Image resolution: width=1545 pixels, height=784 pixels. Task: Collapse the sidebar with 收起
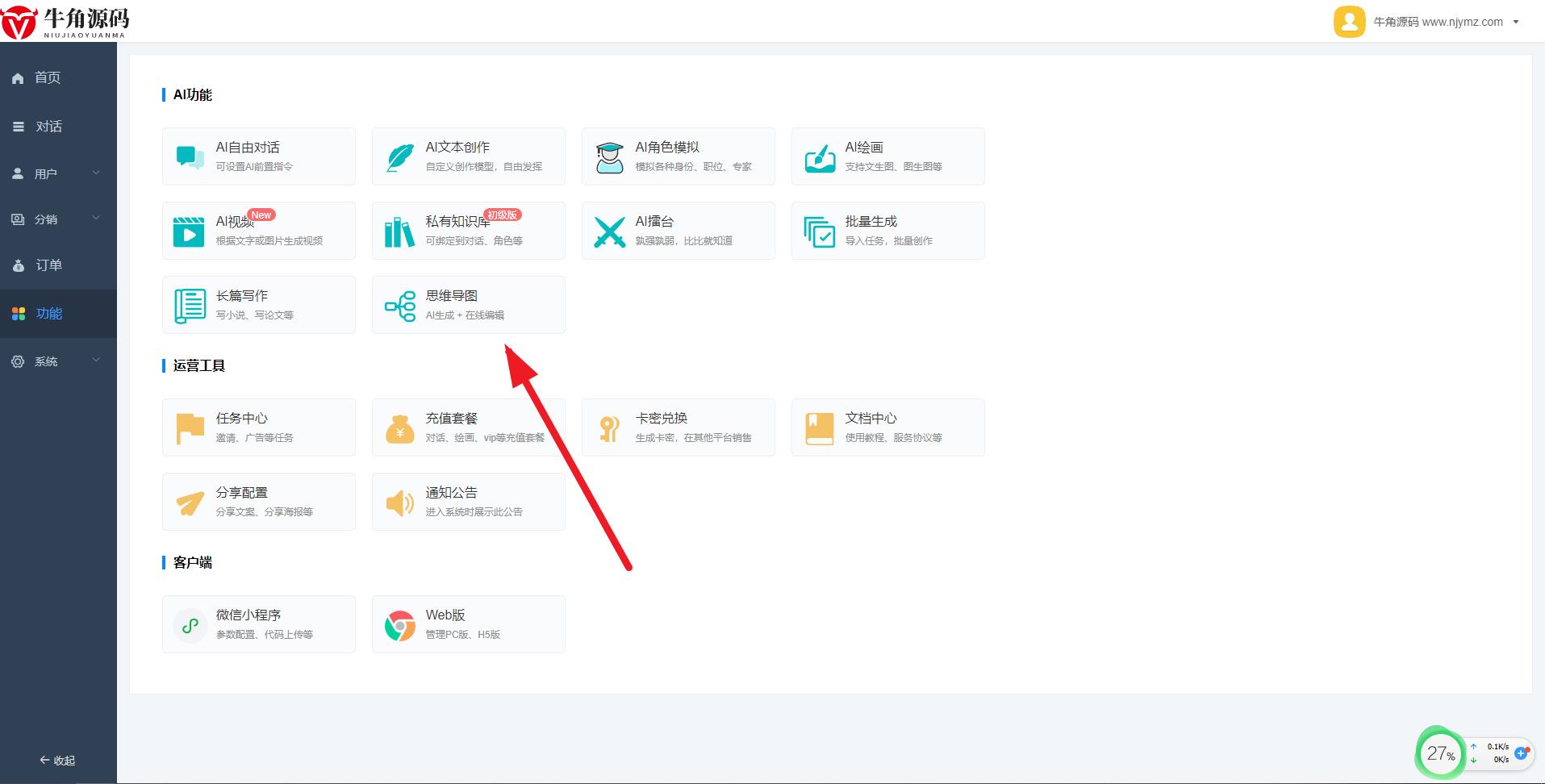(x=57, y=761)
